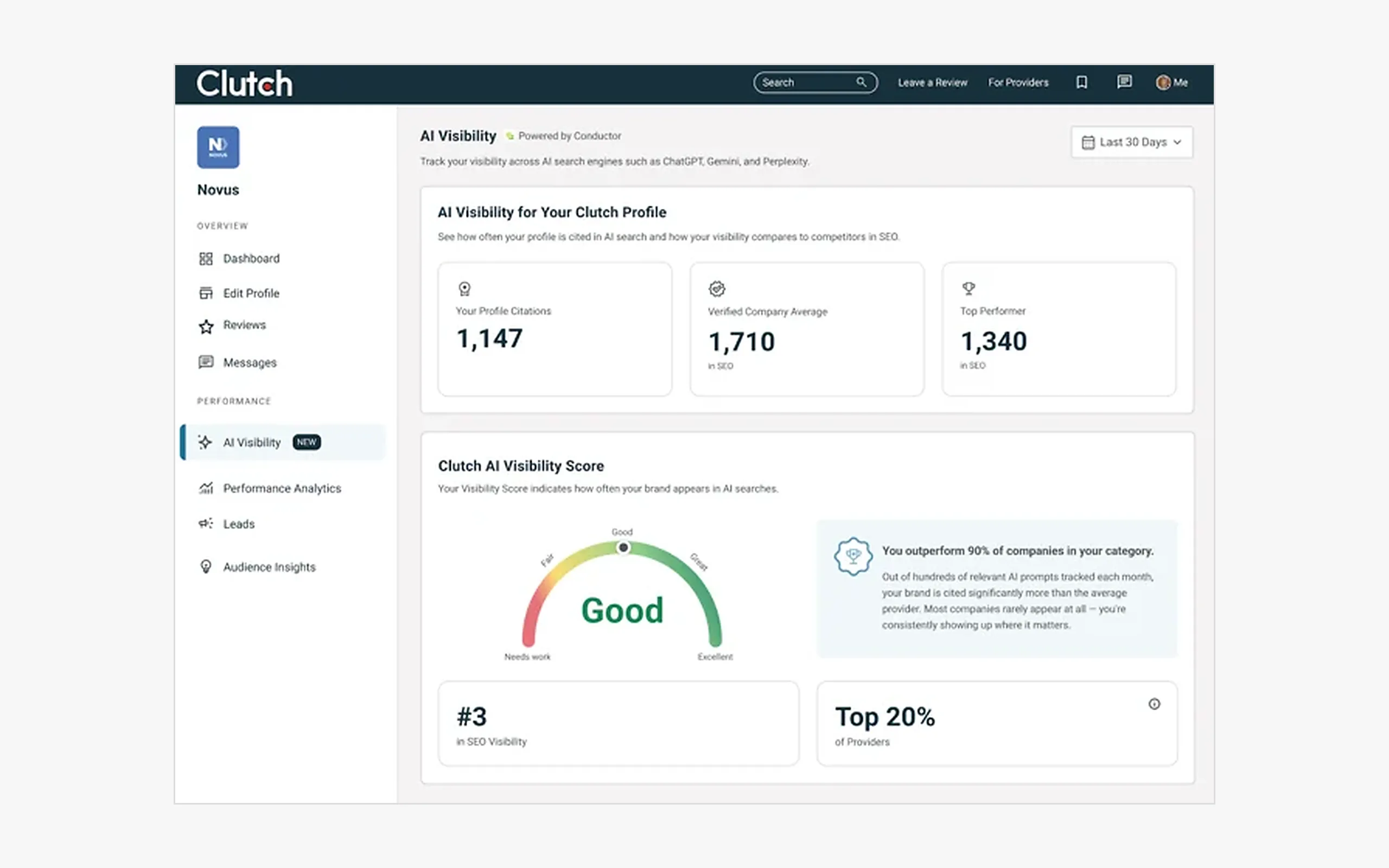
Task: Click the Top 20% of Providers card
Action: click(997, 723)
